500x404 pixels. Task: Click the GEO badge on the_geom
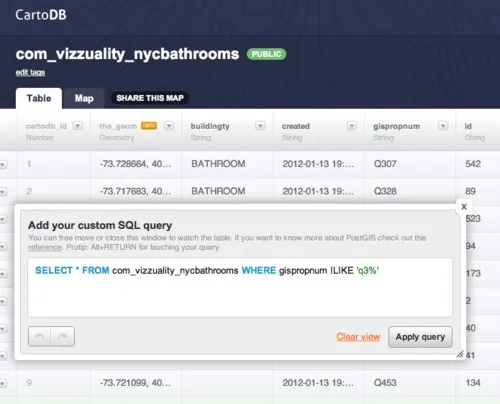tap(149, 126)
